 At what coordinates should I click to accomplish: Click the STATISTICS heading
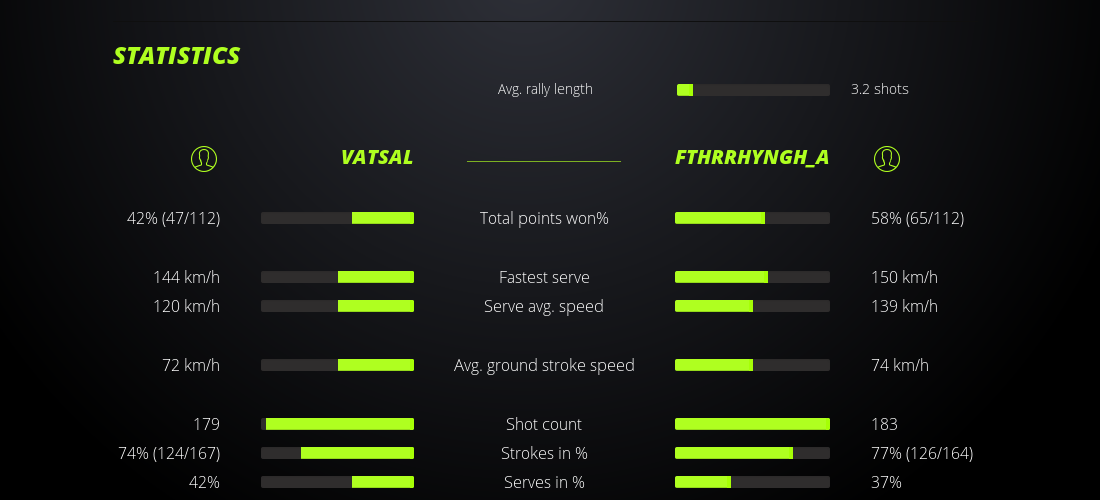[177, 56]
